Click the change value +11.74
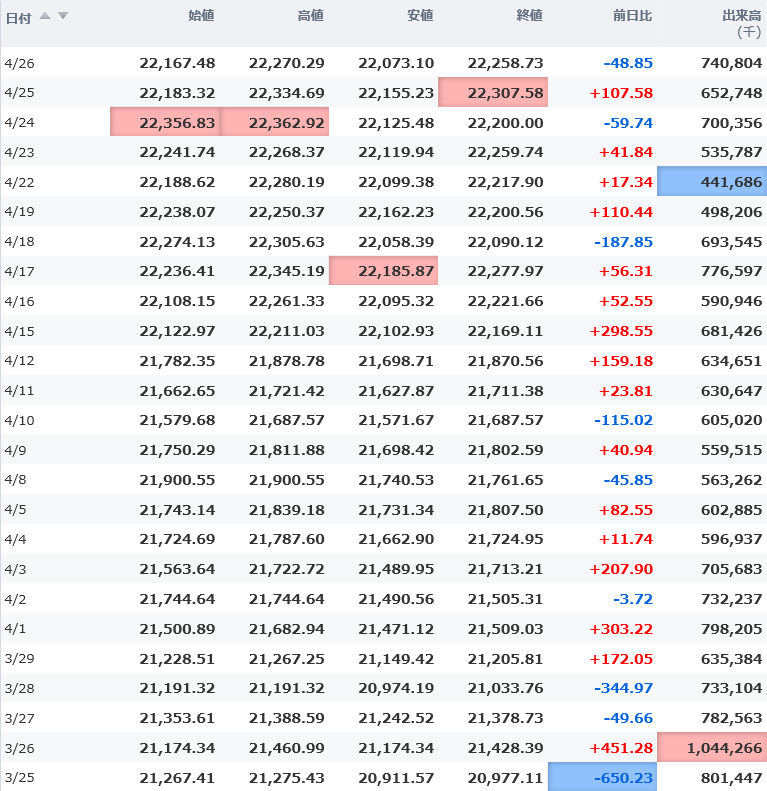Screen dimensions: 767x791 coord(626,539)
